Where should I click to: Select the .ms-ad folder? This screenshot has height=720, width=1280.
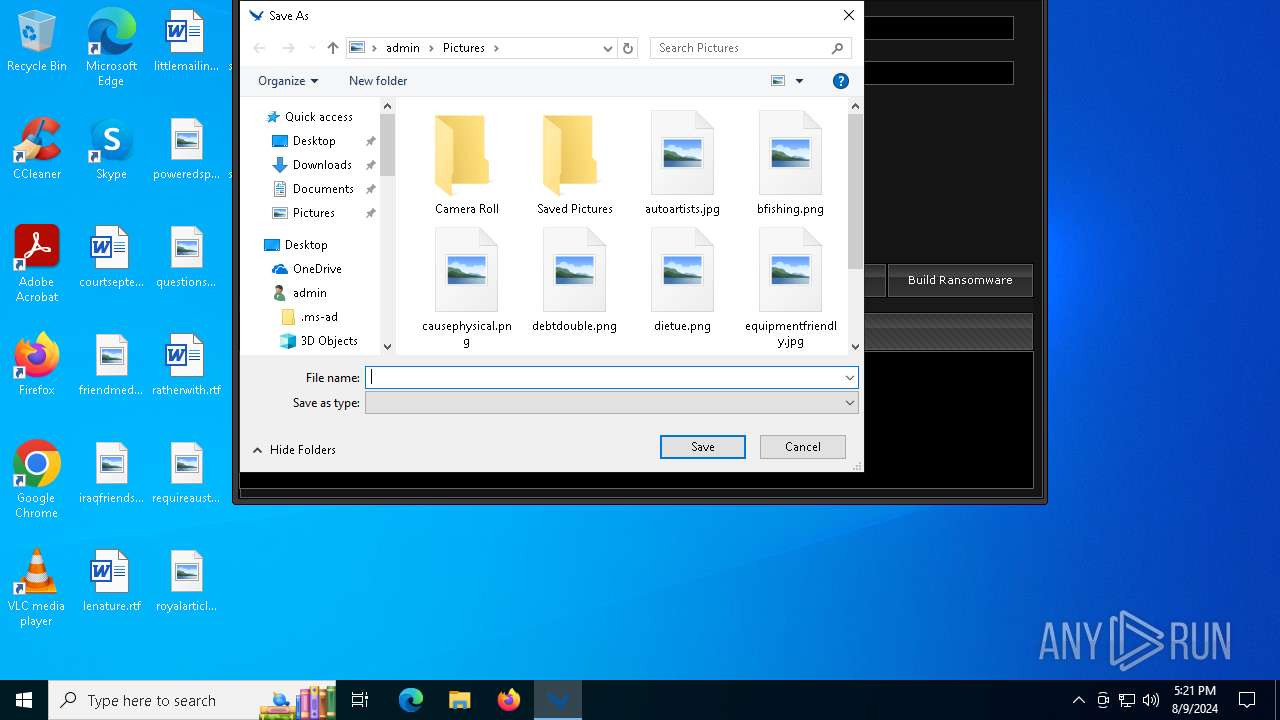310,317
